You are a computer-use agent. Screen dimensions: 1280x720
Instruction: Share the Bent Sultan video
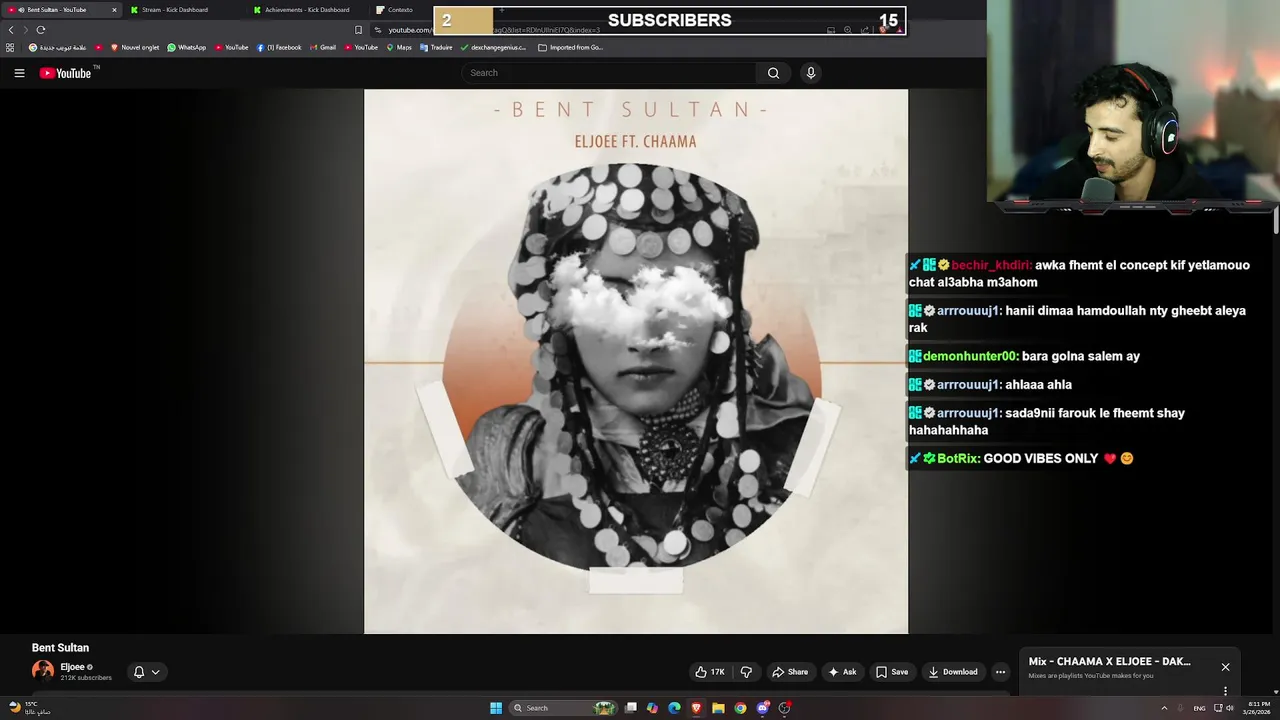(789, 672)
